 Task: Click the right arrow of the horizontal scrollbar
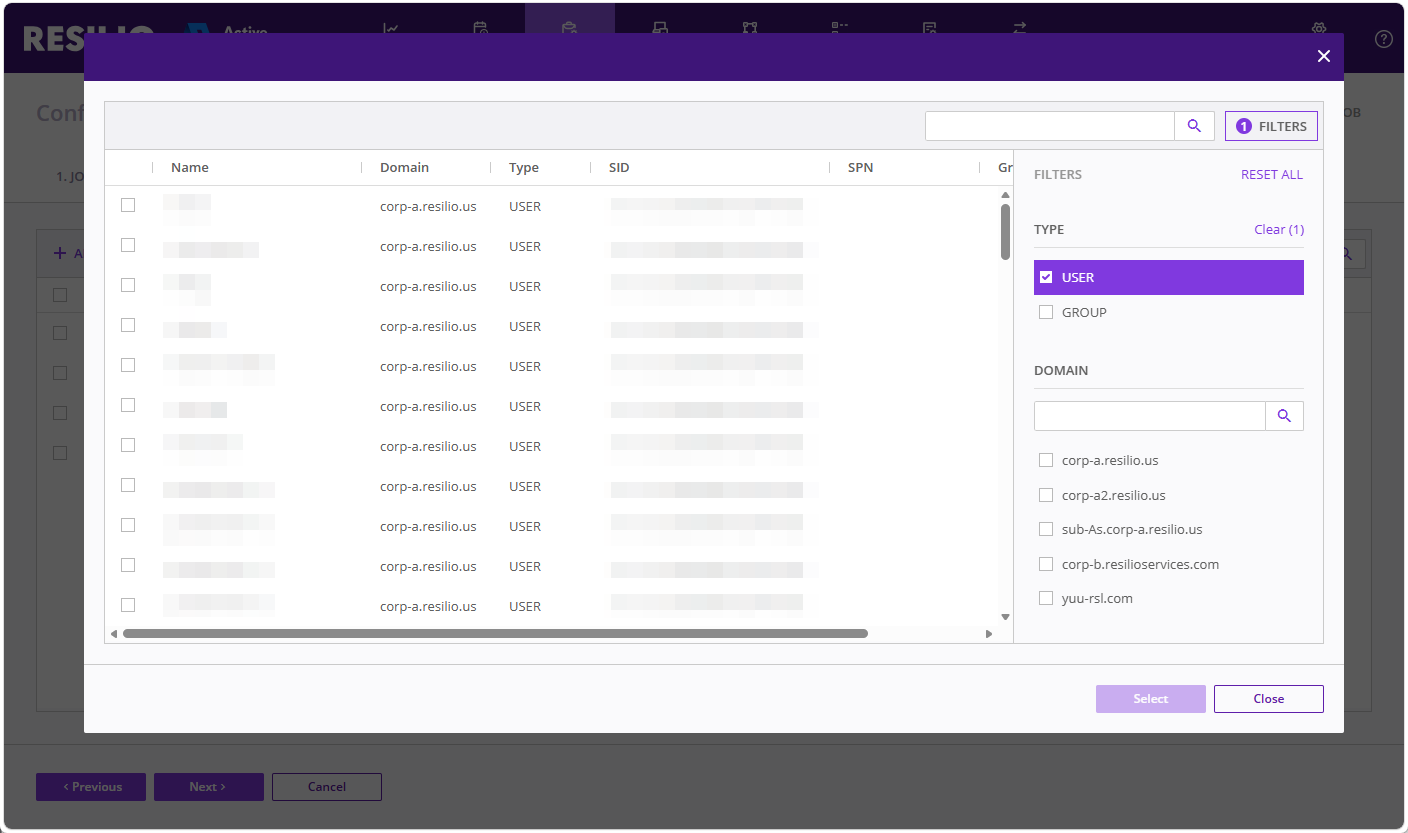pyautogui.click(x=989, y=633)
